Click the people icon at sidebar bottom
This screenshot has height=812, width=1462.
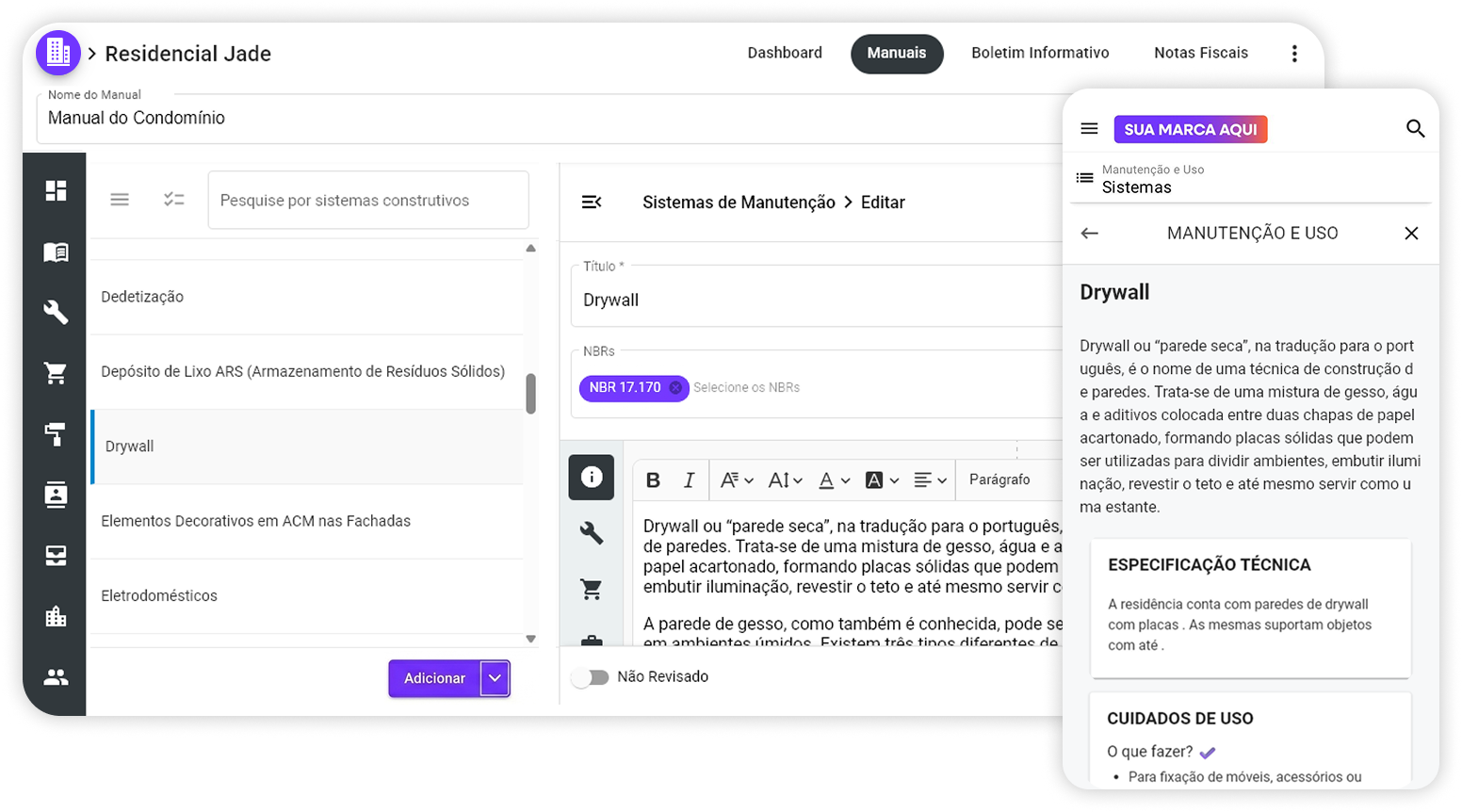point(57,676)
